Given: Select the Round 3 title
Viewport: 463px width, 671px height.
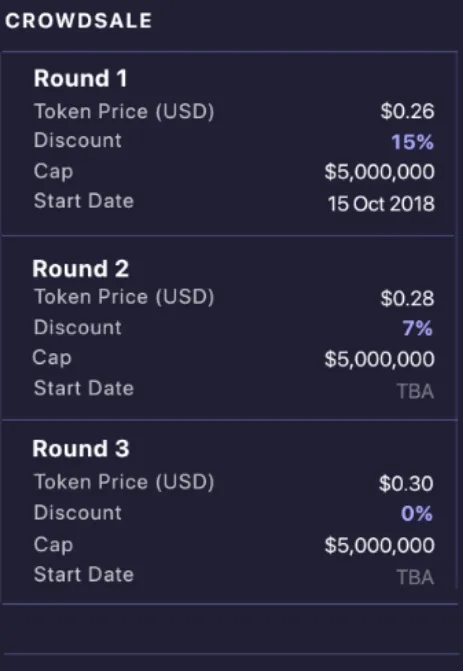Looking at the screenshot, I should [x=81, y=449].
